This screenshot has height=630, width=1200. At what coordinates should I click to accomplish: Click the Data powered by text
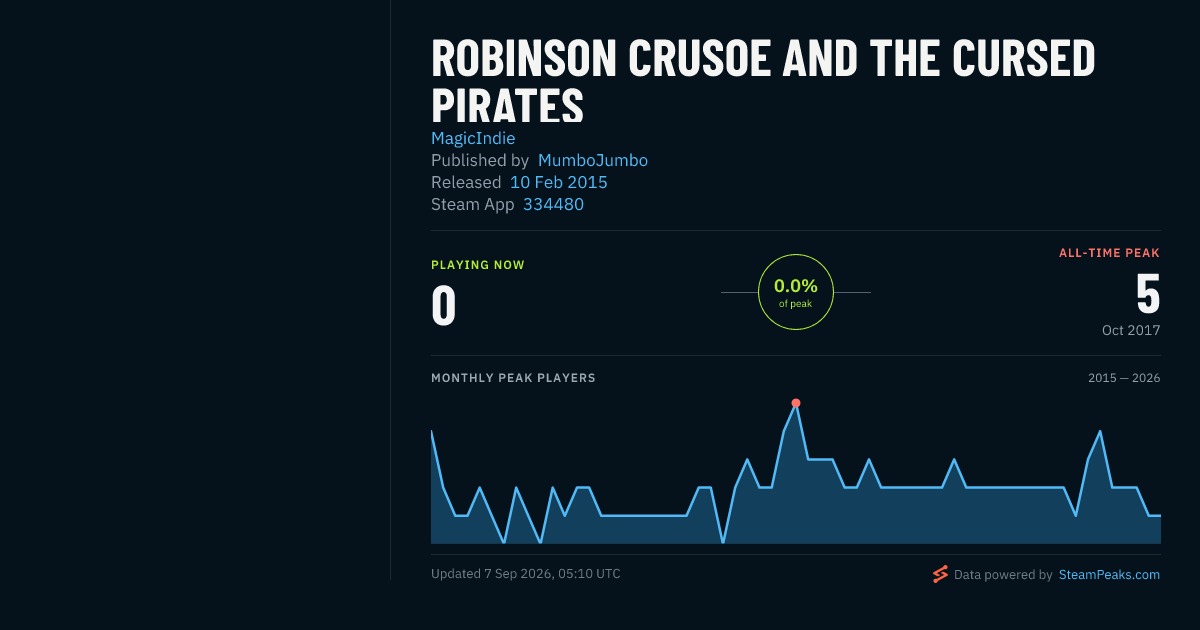1003,575
